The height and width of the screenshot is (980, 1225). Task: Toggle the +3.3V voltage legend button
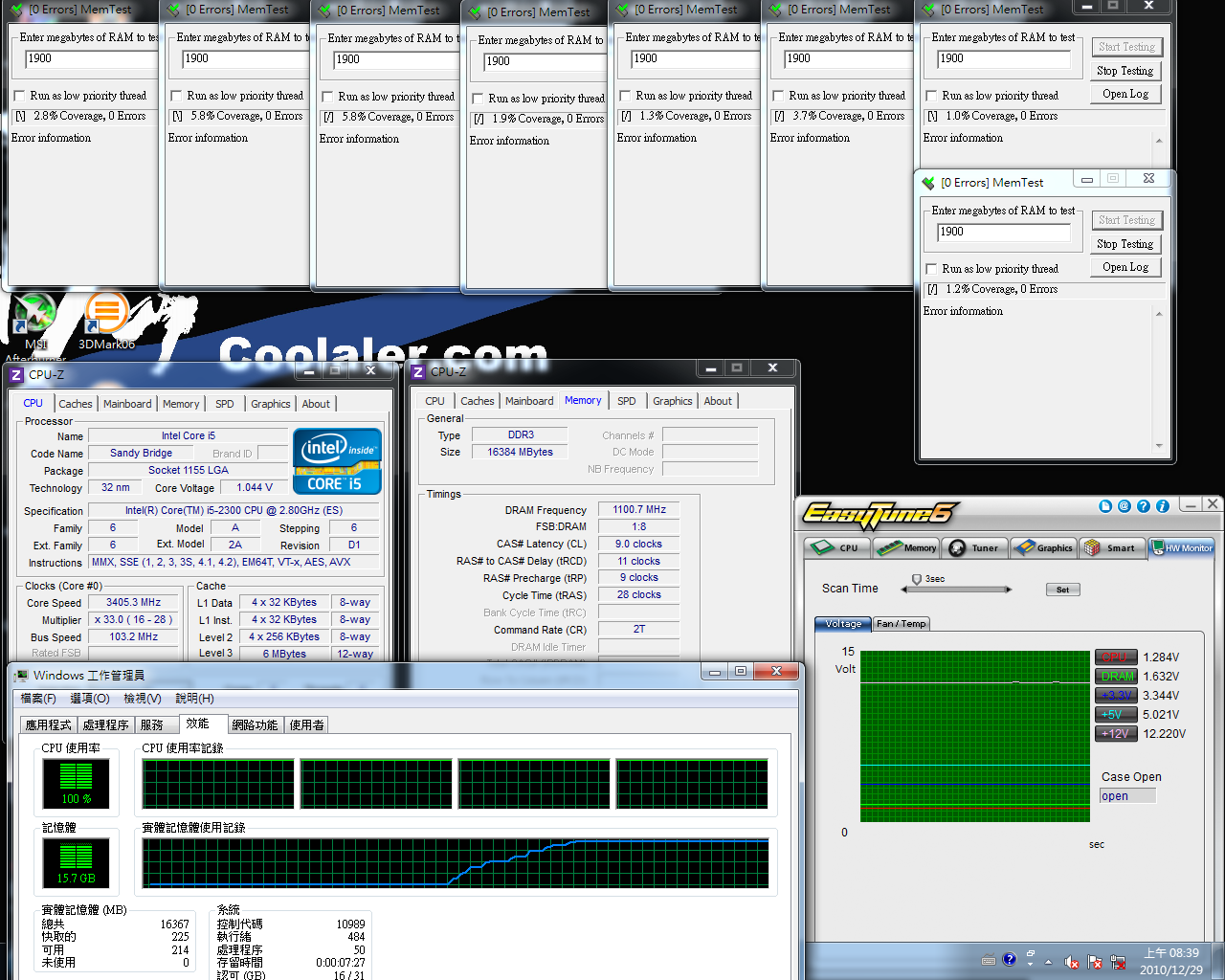click(1116, 696)
